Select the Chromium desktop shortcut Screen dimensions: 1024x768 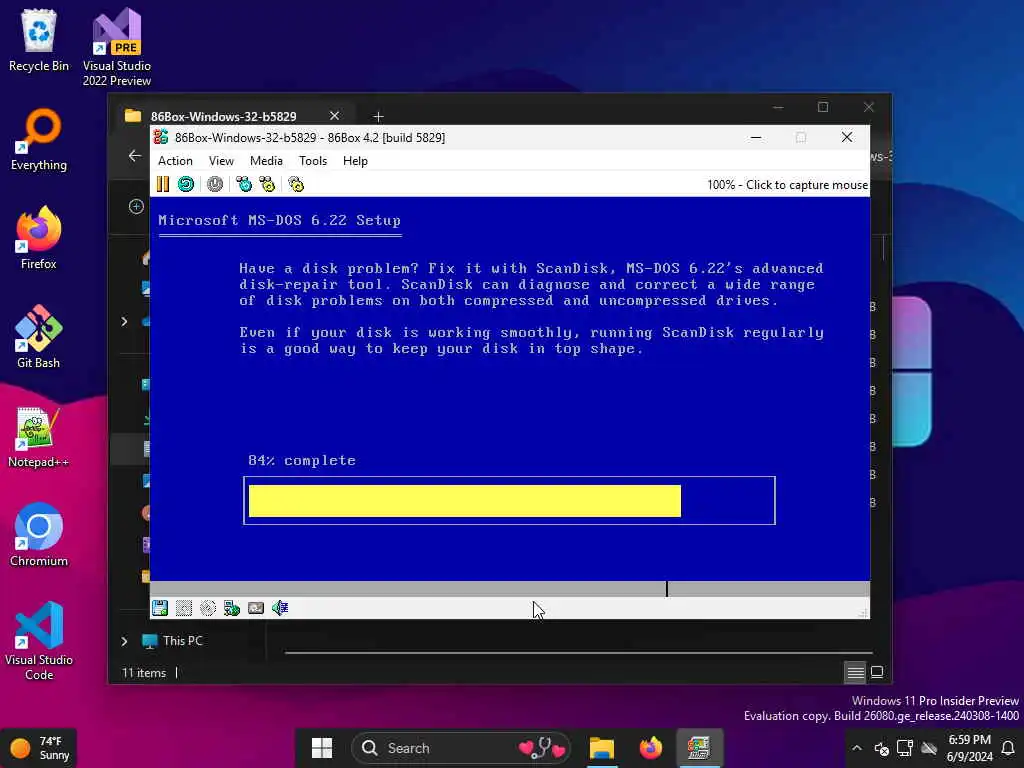(x=39, y=535)
